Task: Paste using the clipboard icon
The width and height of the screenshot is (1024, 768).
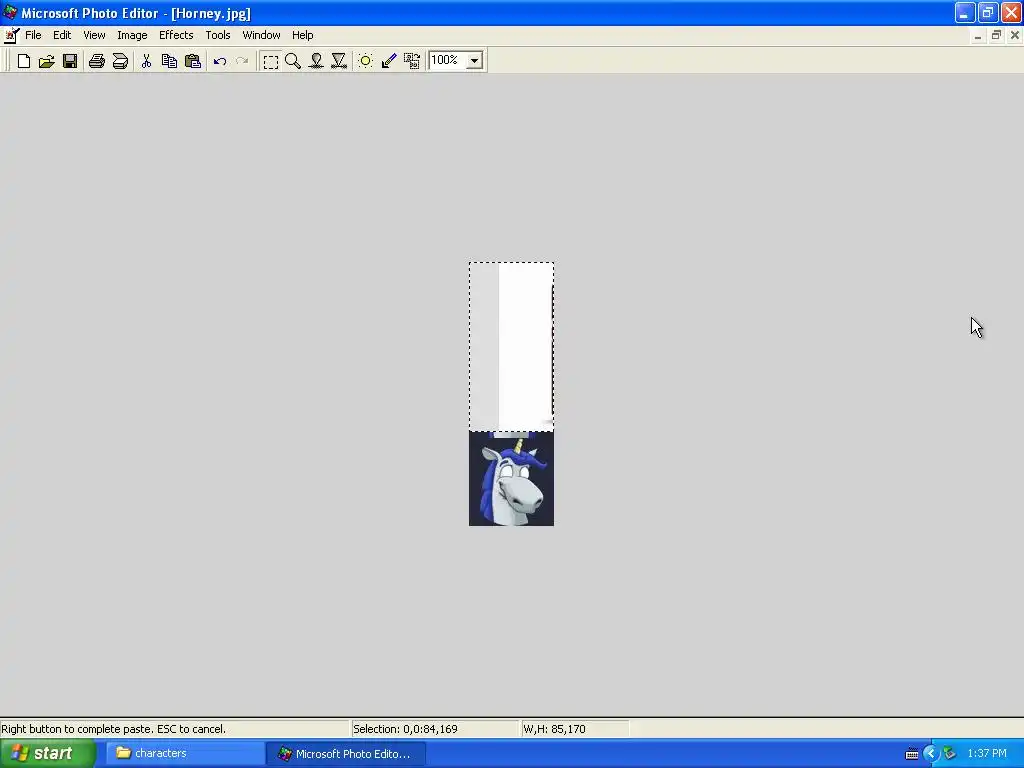Action: pos(193,61)
